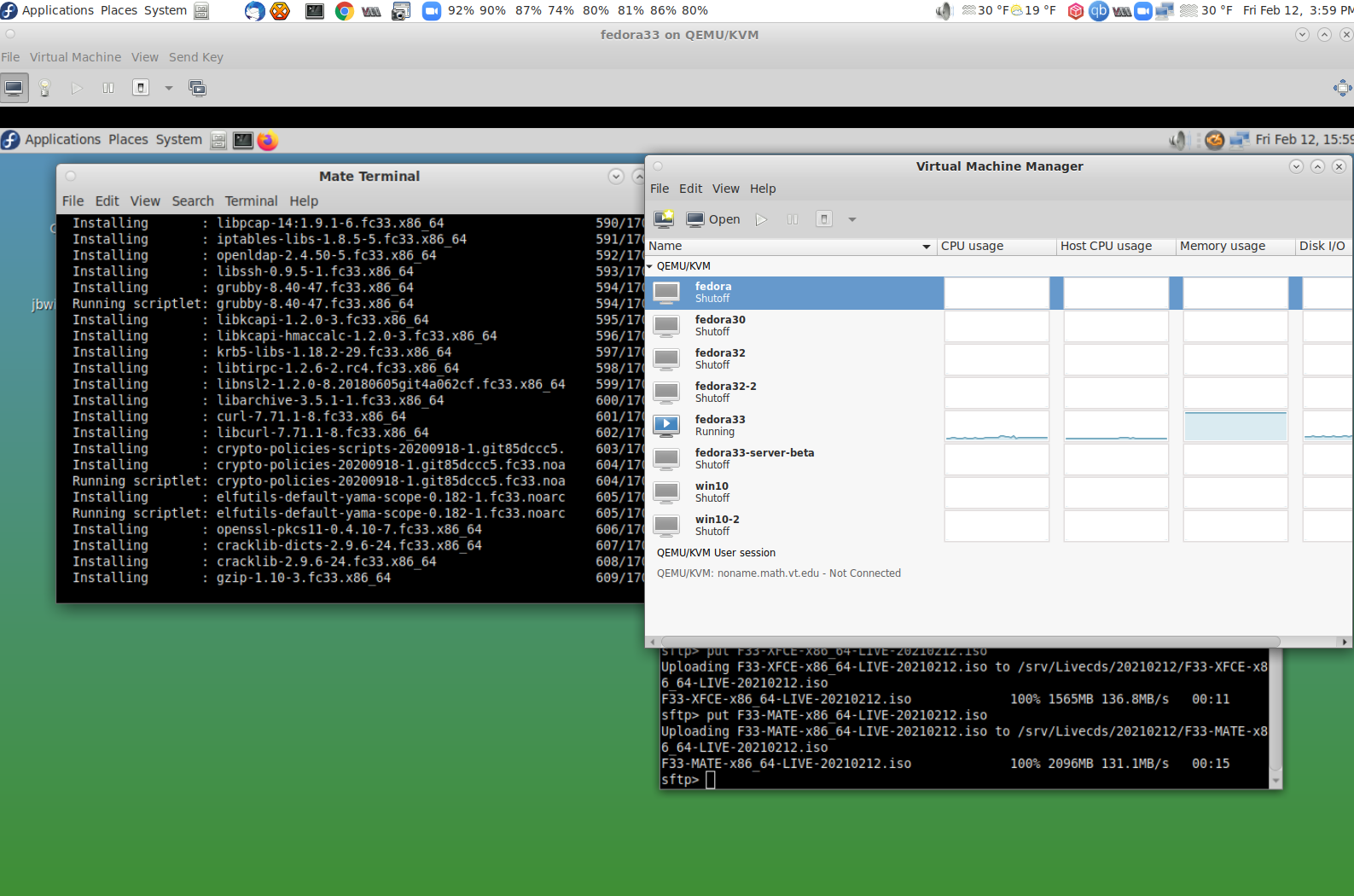
Task: Collapse the QEMU/KVM connection group
Action: point(650,266)
